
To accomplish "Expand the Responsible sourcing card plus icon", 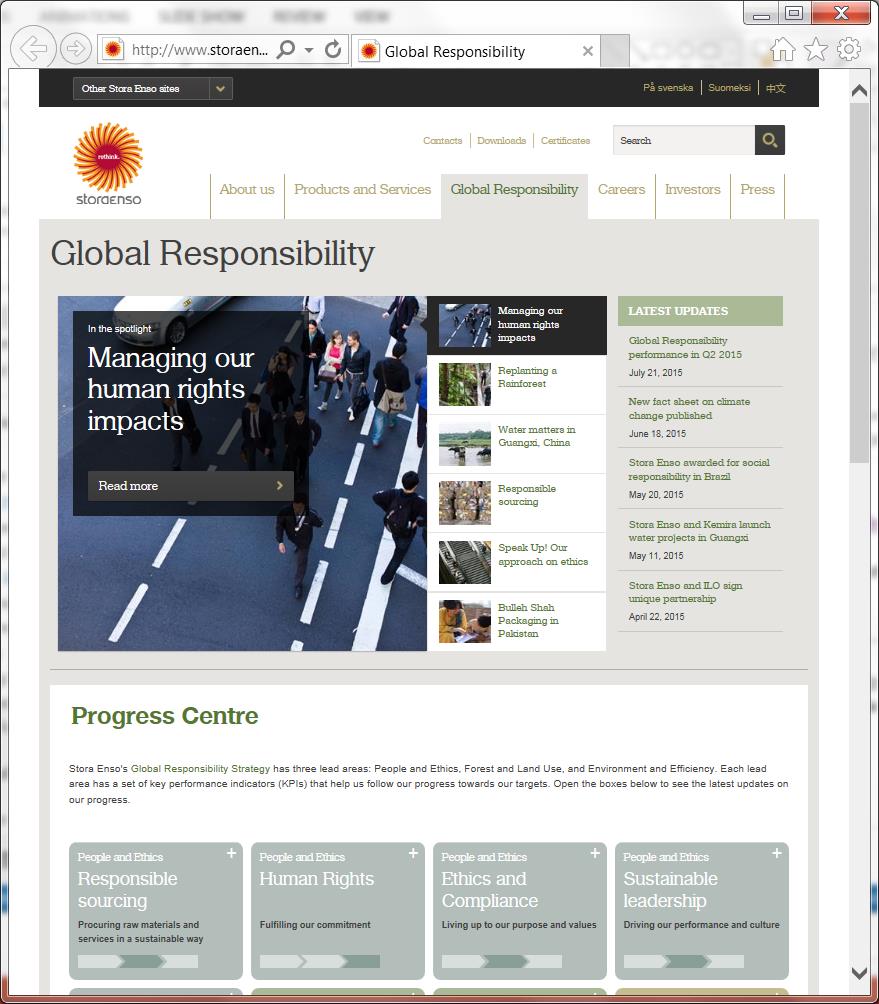I will click(231, 853).
